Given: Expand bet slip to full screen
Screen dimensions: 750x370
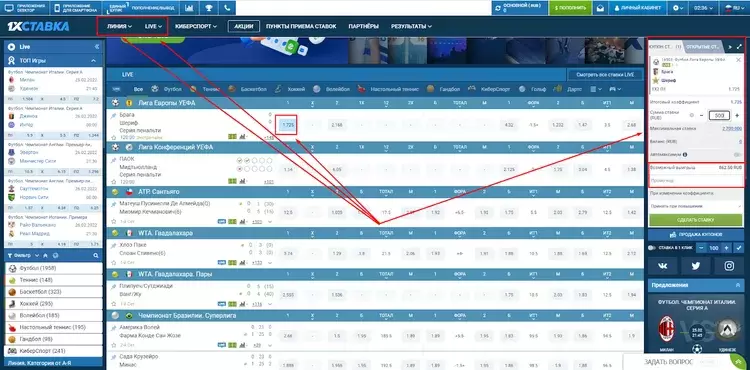Looking at the screenshot, I should [739, 47].
